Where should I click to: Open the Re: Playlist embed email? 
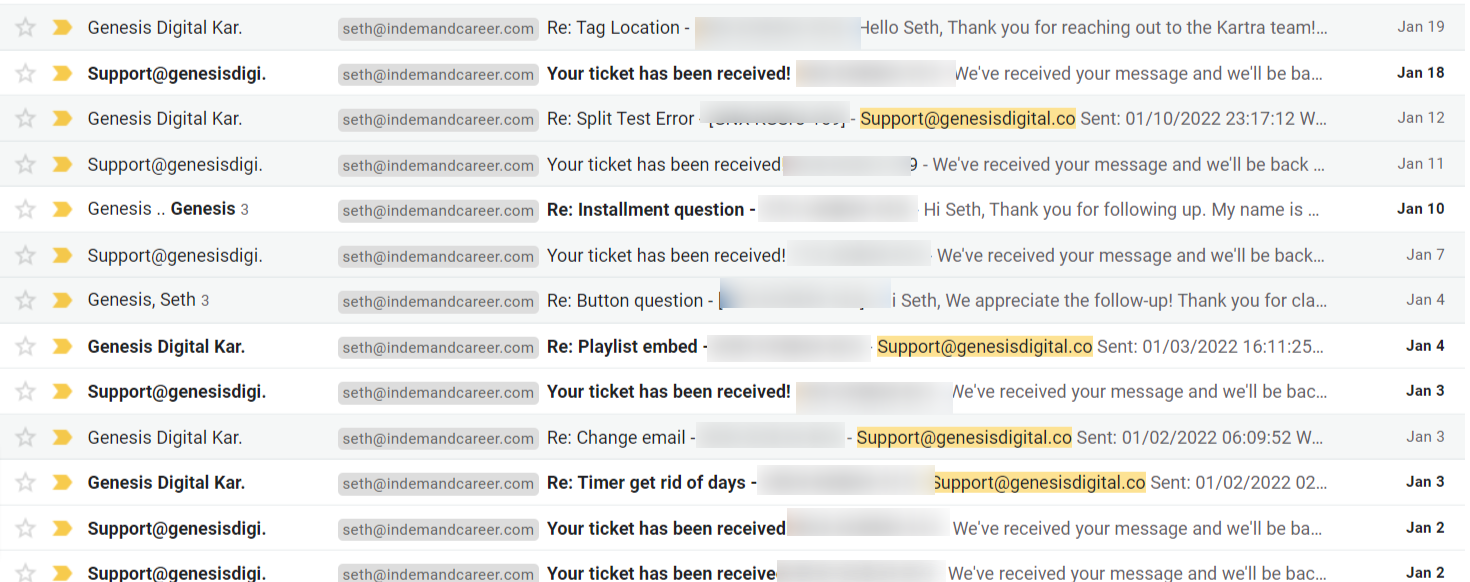click(622, 347)
